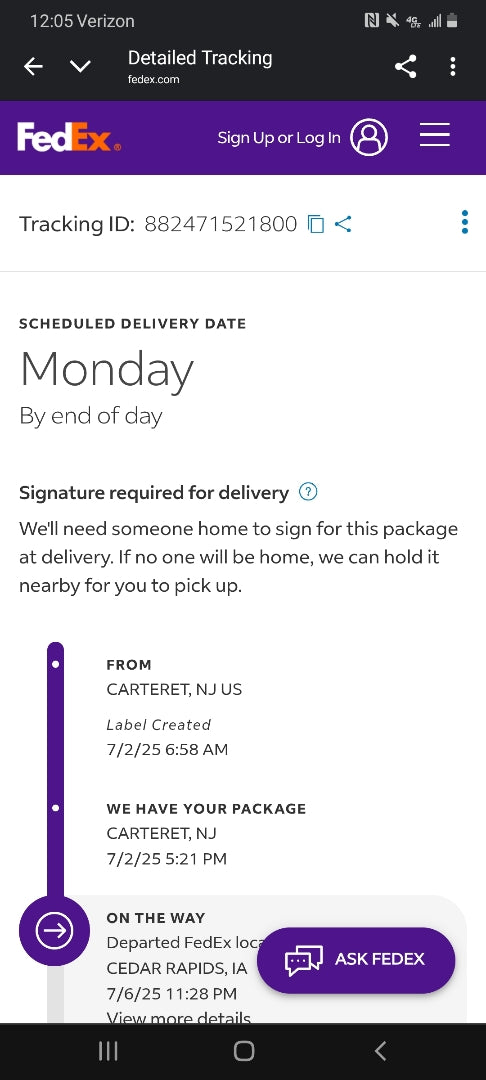Tap the Label Created timeline dot
The height and width of the screenshot is (1080, 486).
[56, 665]
